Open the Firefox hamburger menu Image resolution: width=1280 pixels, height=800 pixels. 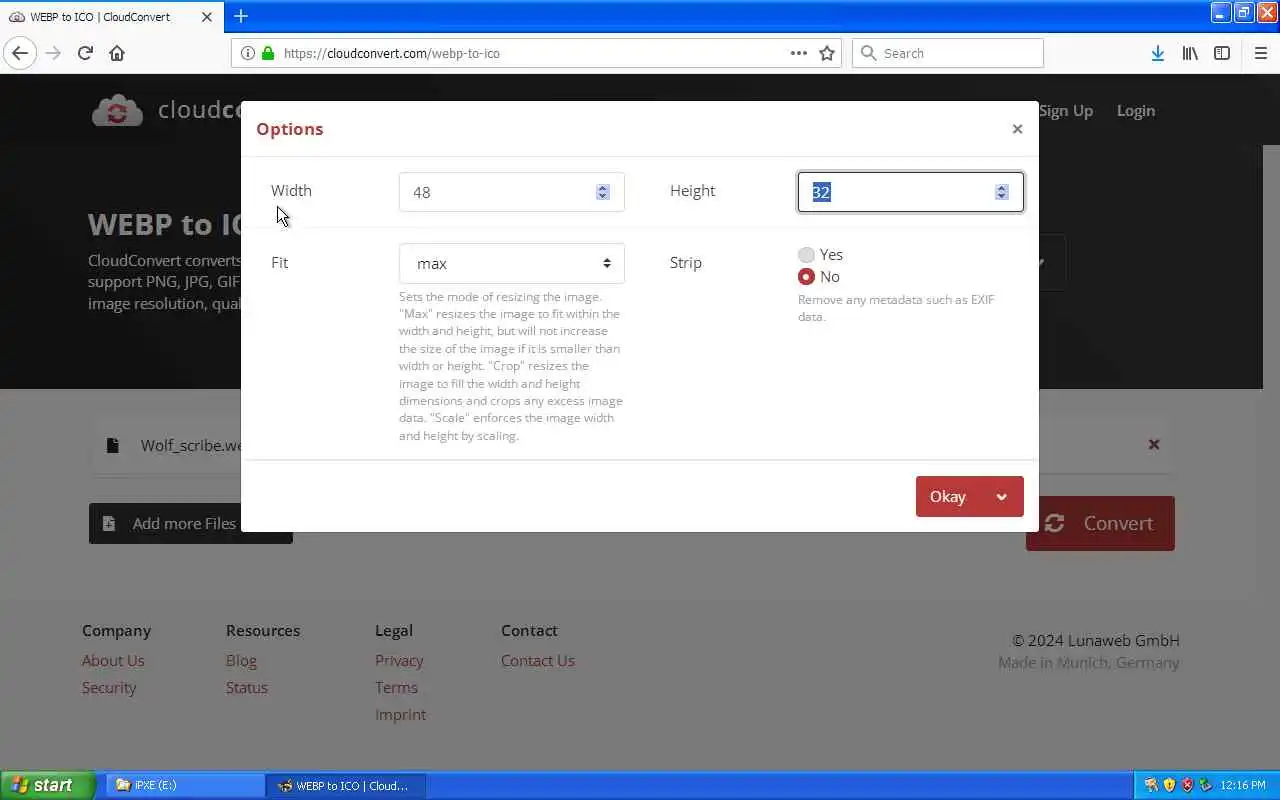[x=1260, y=53]
